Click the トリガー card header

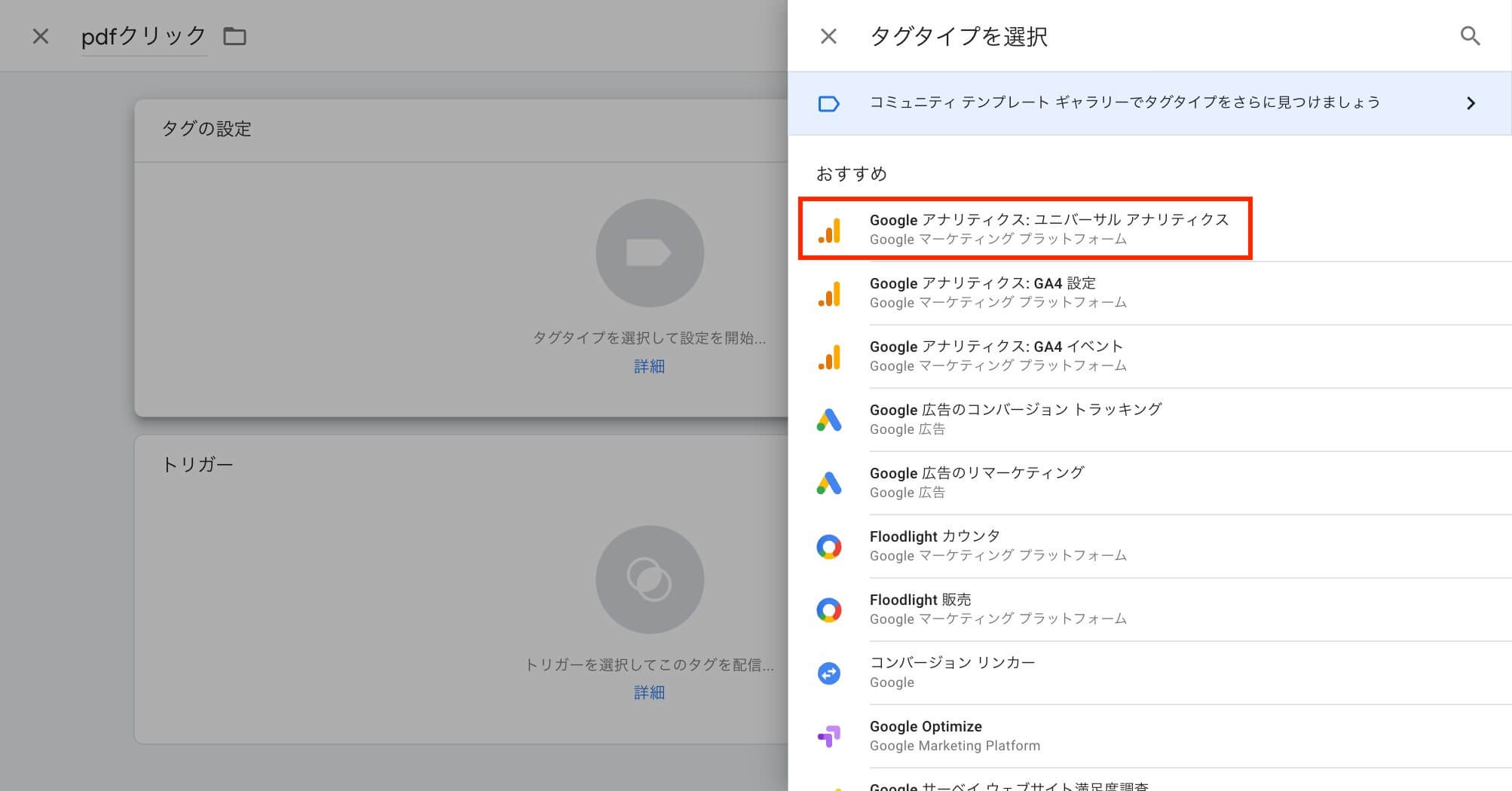point(197,464)
